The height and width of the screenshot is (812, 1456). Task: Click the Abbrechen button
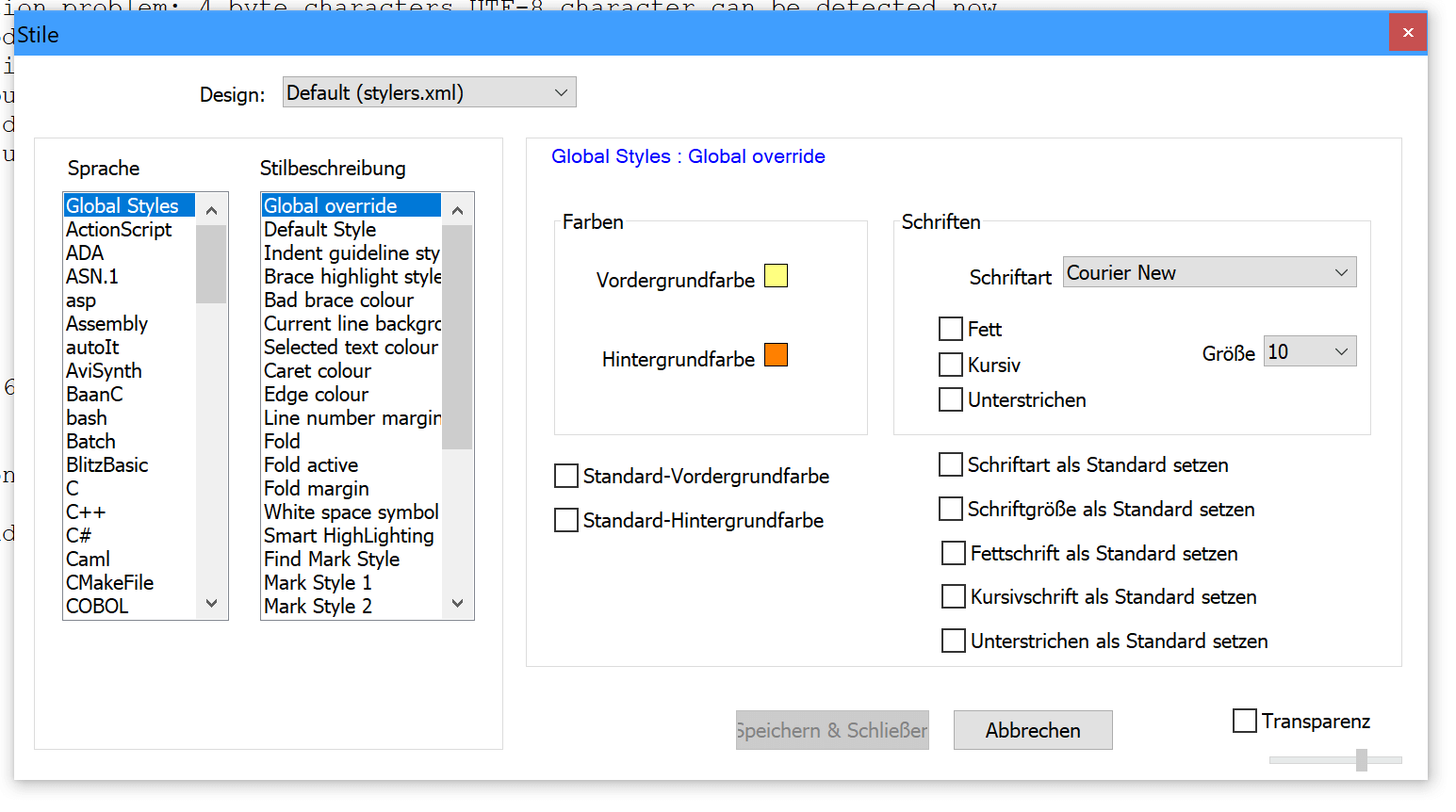[1032, 730]
